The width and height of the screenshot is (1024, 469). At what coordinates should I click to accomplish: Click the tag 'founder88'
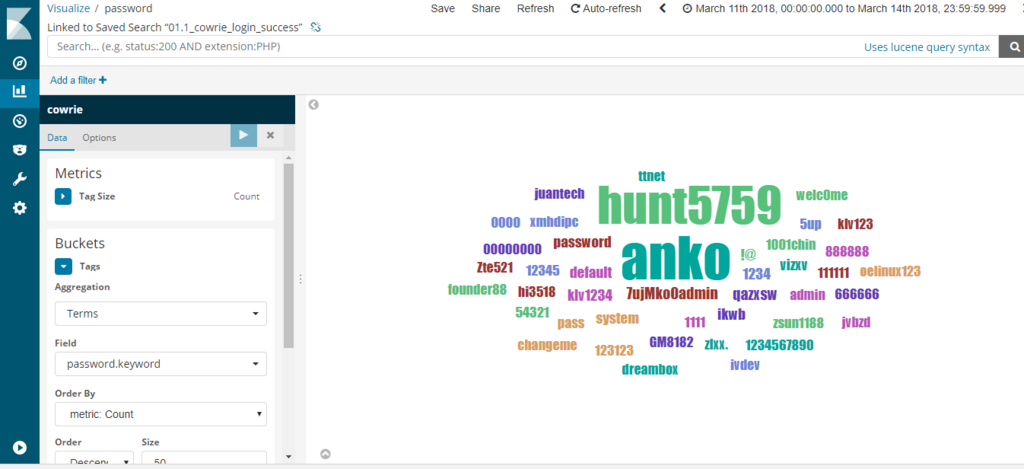pyautogui.click(x=477, y=289)
